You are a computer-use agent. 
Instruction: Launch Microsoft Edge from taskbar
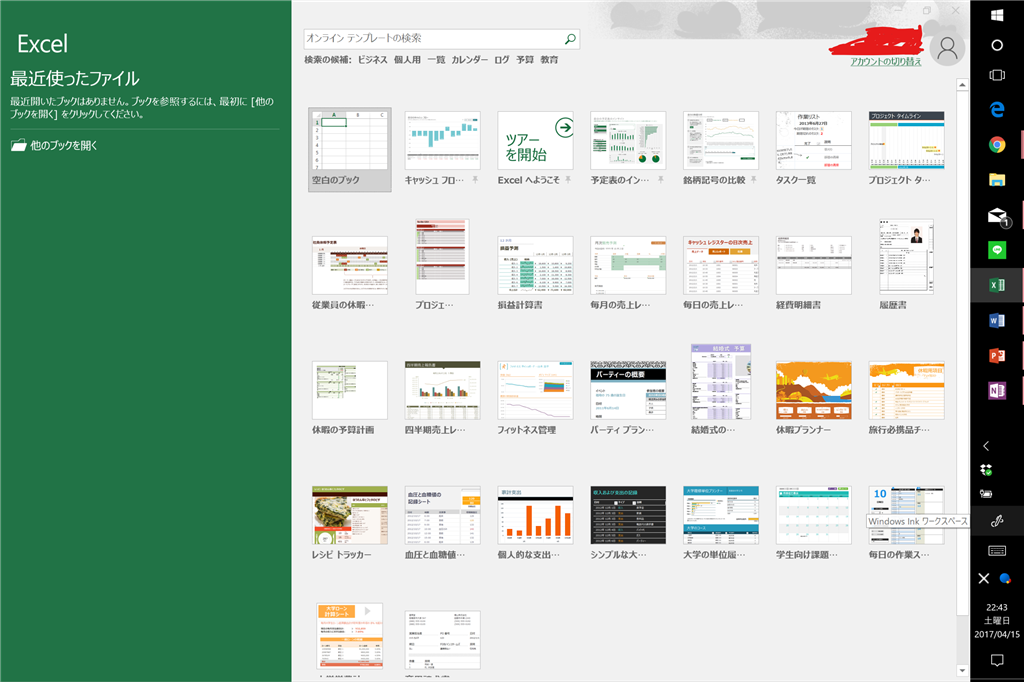point(997,110)
